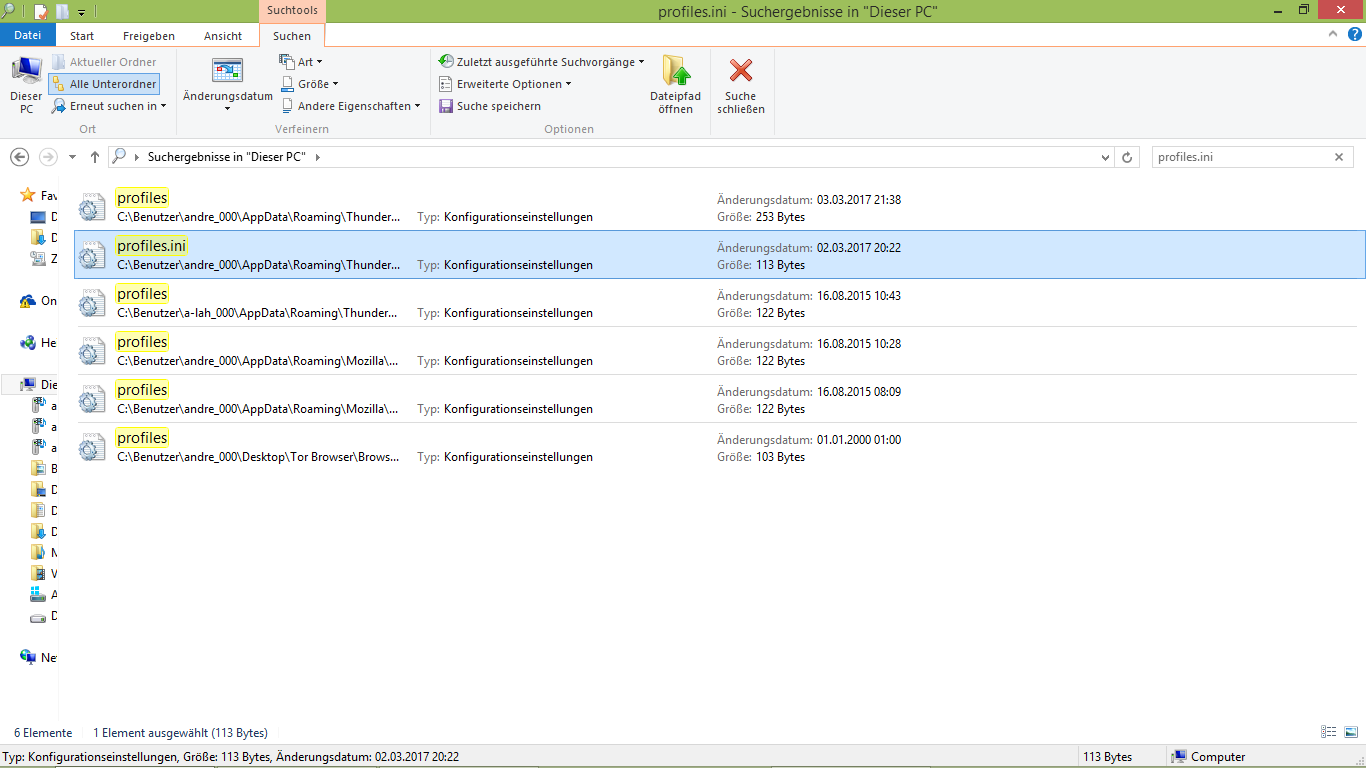Click the Suche speichern icon
Image resolution: width=1366 pixels, height=768 pixels.
click(x=446, y=106)
